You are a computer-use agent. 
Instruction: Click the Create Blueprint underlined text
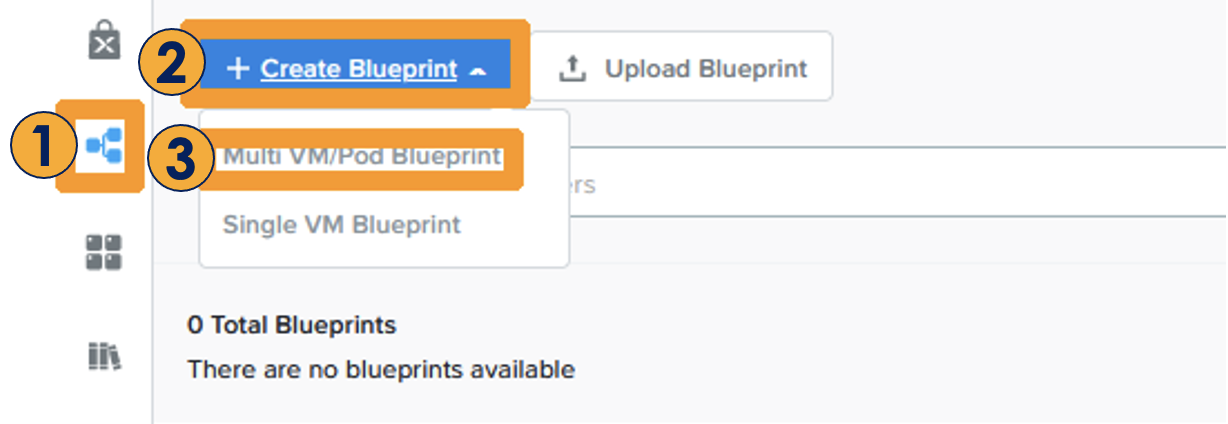359,69
